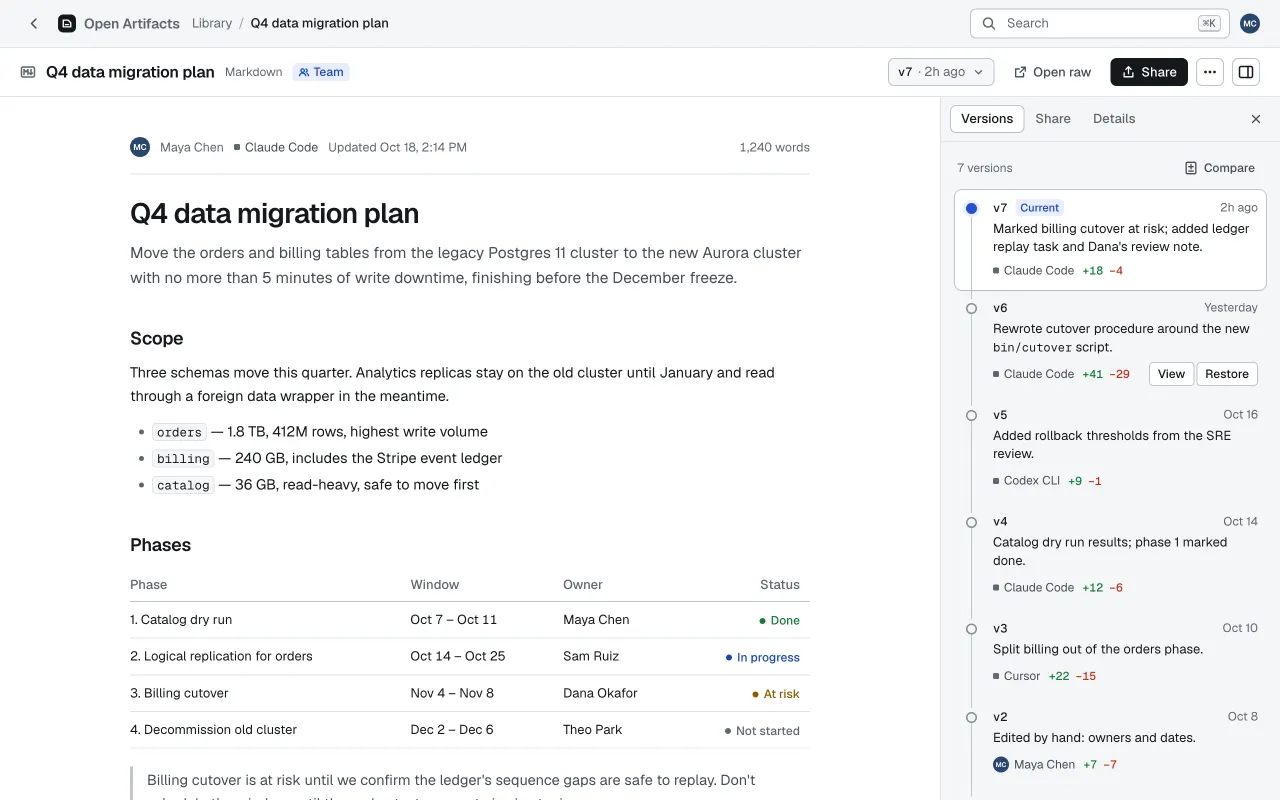The height and width of the screenshot is (800, 1280).
Task: Switch to the Versions tab
Action: (x=987, y=119)
